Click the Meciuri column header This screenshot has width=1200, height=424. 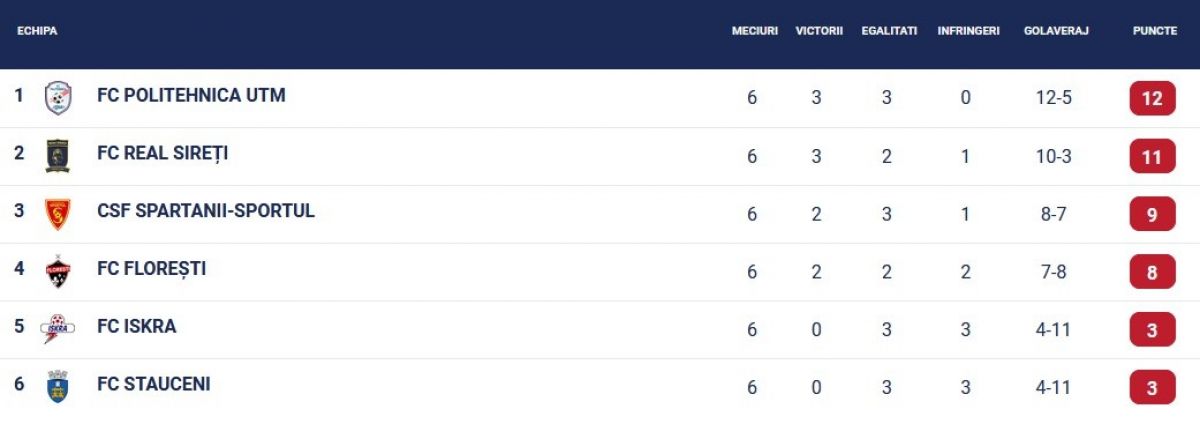pyautogui.click(x=754, y=31)
